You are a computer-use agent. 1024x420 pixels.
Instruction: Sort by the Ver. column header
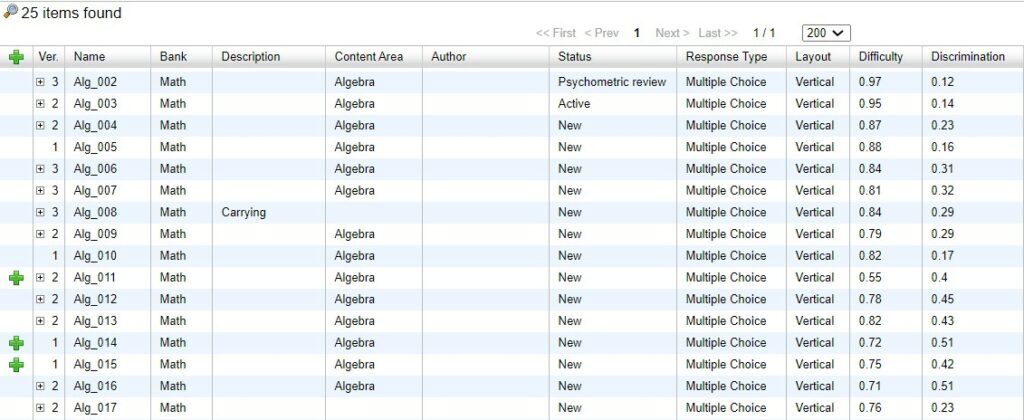tap(48, 57)
